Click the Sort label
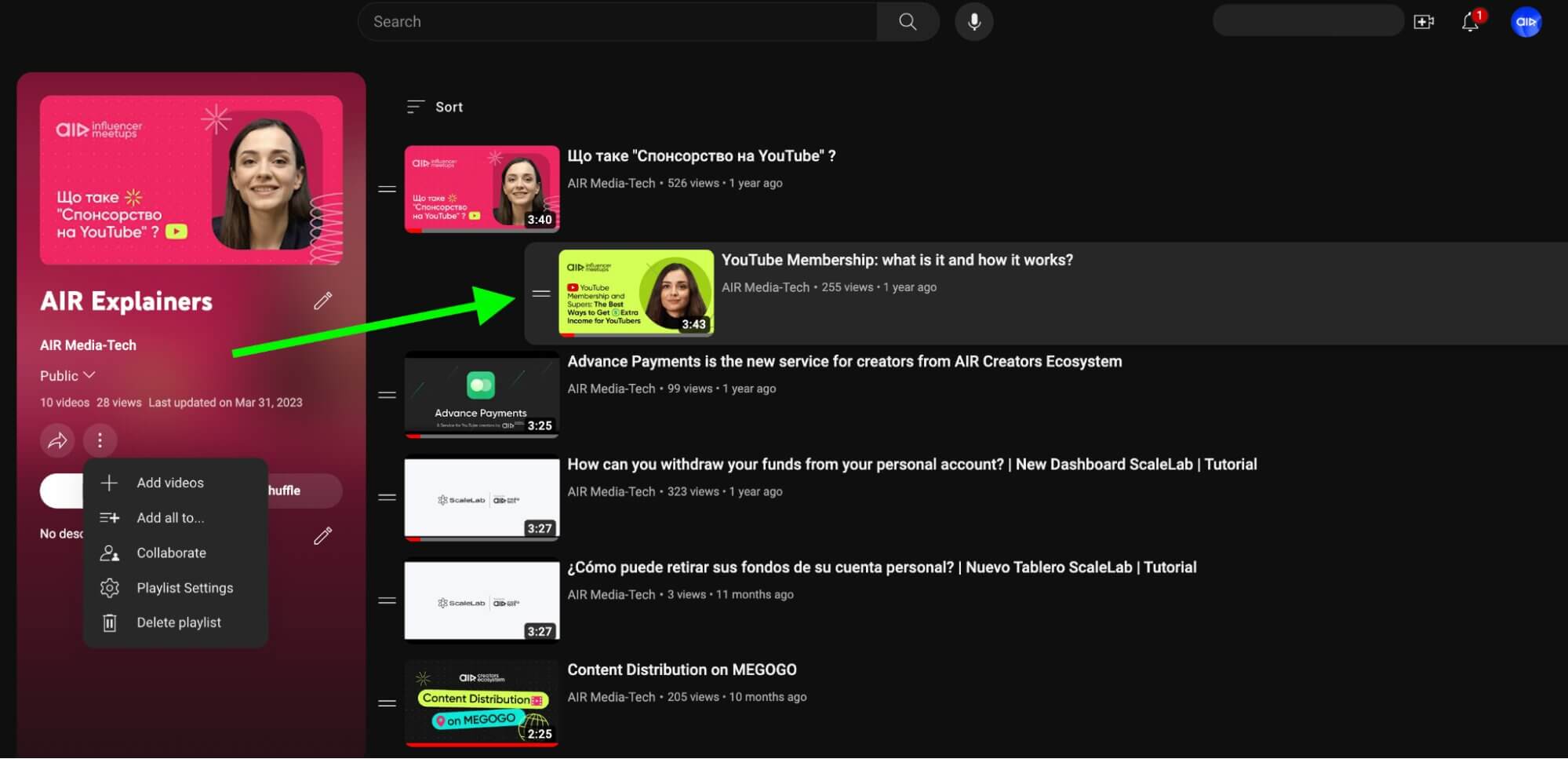The width and height of the screenshot is (1568, 759). click(x=449, y=107)
